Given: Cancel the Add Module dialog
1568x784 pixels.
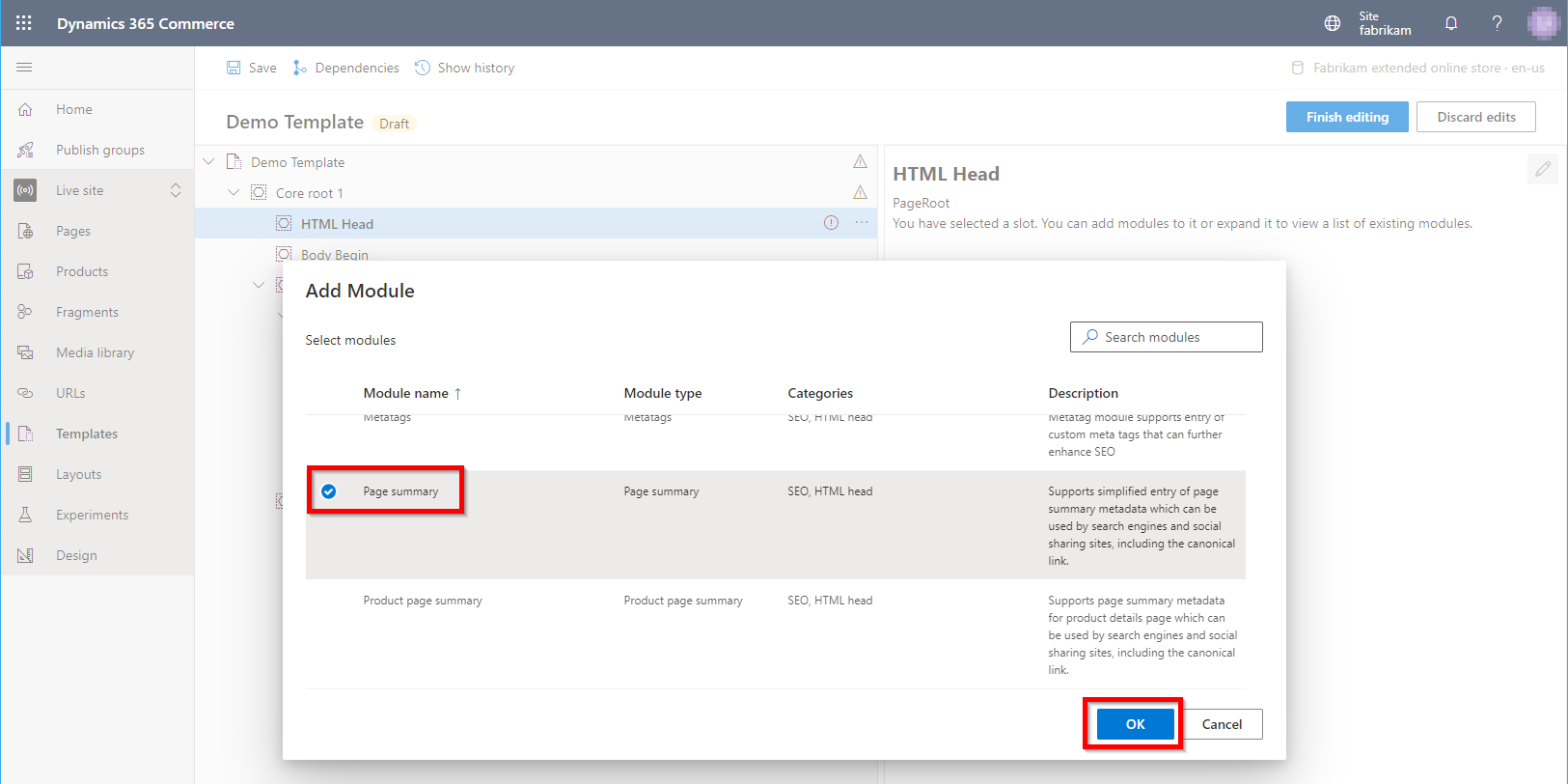Looking at the screenshot, I should (1222, 724).
